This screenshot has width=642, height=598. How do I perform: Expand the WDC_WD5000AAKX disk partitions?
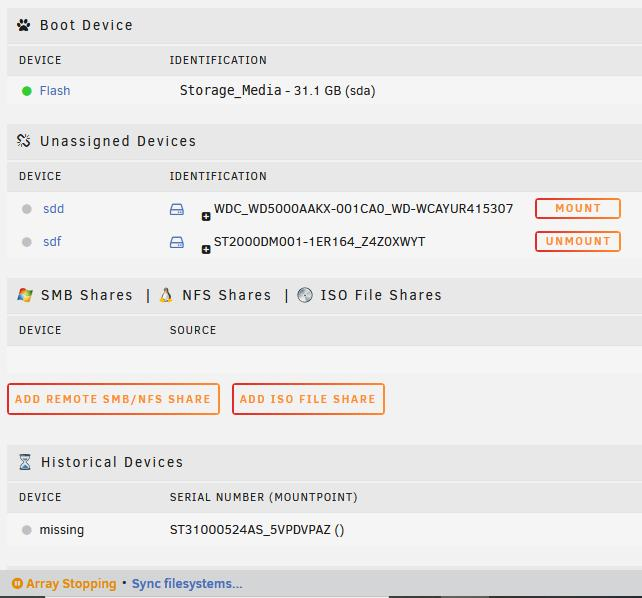(x=206, y=217)
